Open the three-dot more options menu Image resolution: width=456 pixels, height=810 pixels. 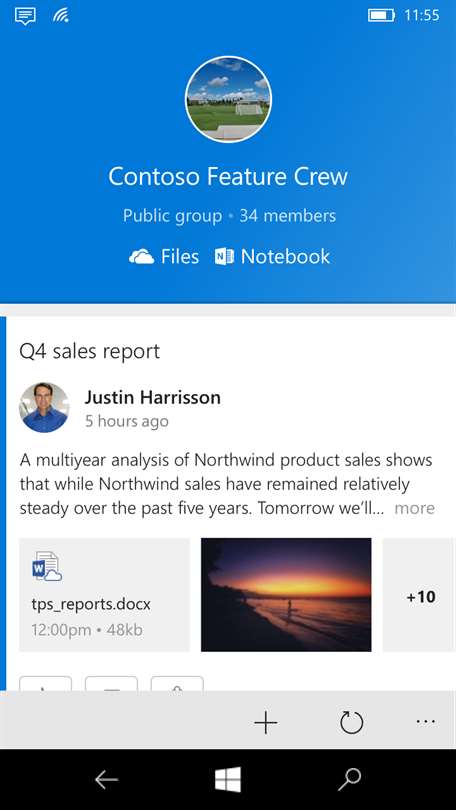[426, 722]
